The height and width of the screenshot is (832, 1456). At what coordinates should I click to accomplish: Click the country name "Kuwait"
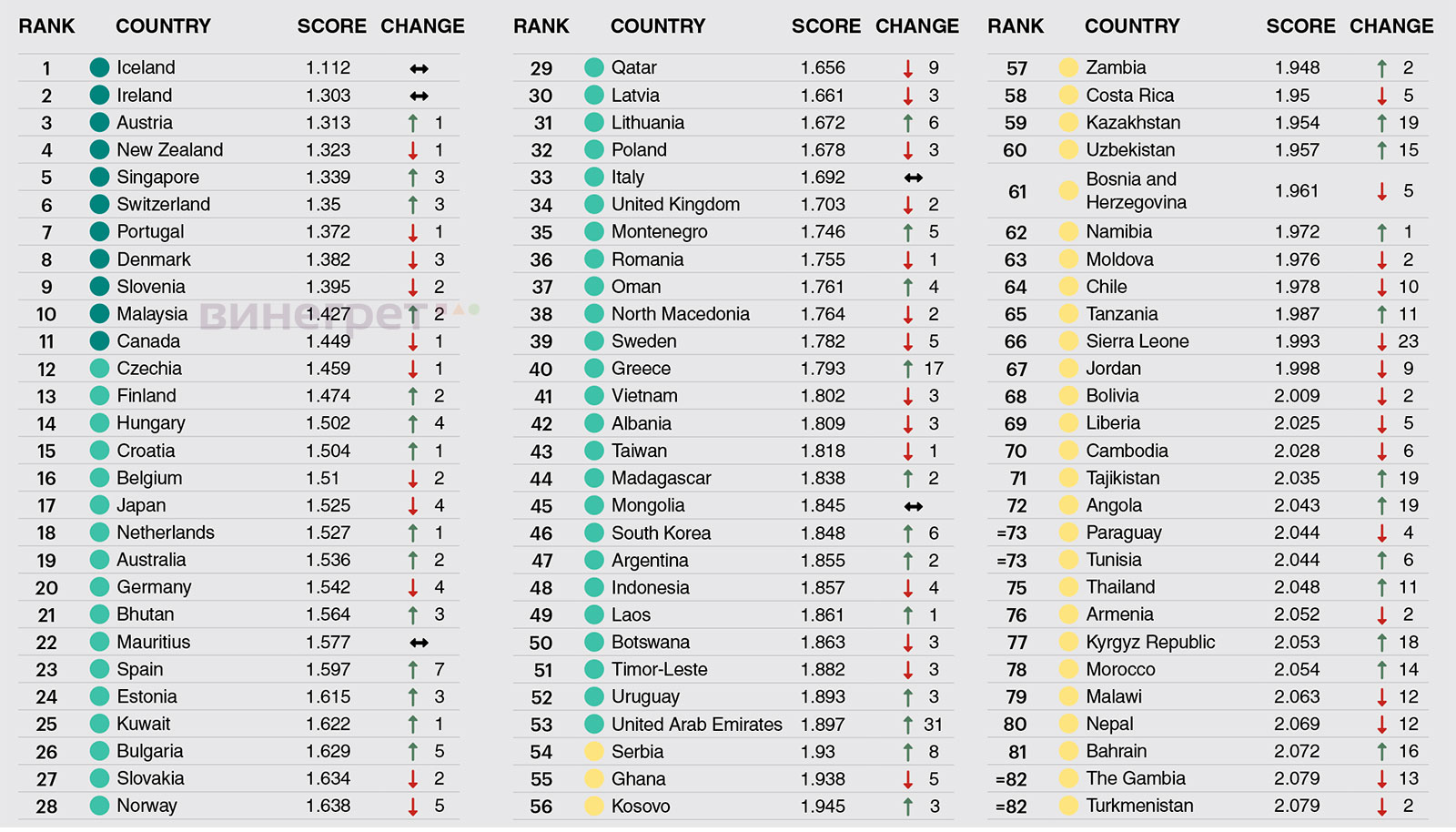(x=144, y=724)
